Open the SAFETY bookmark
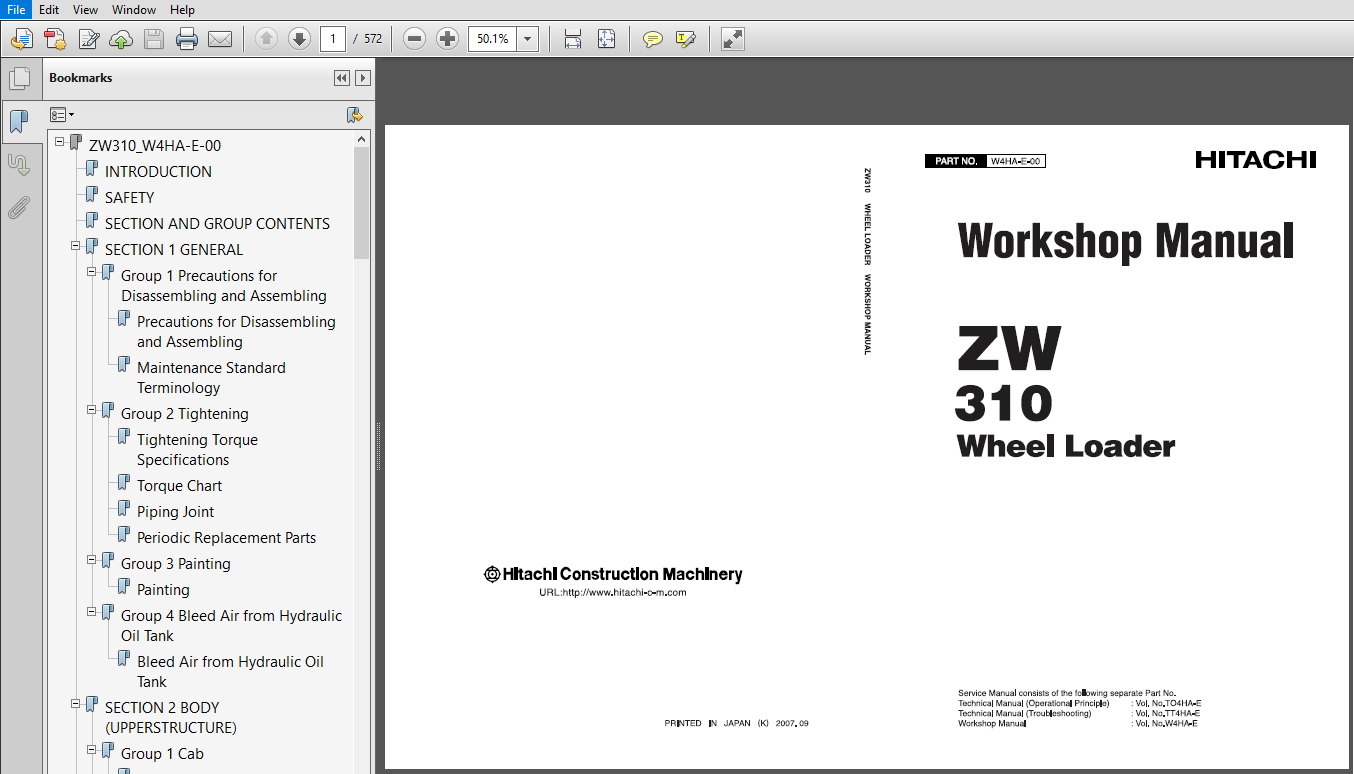 point(130,197)
